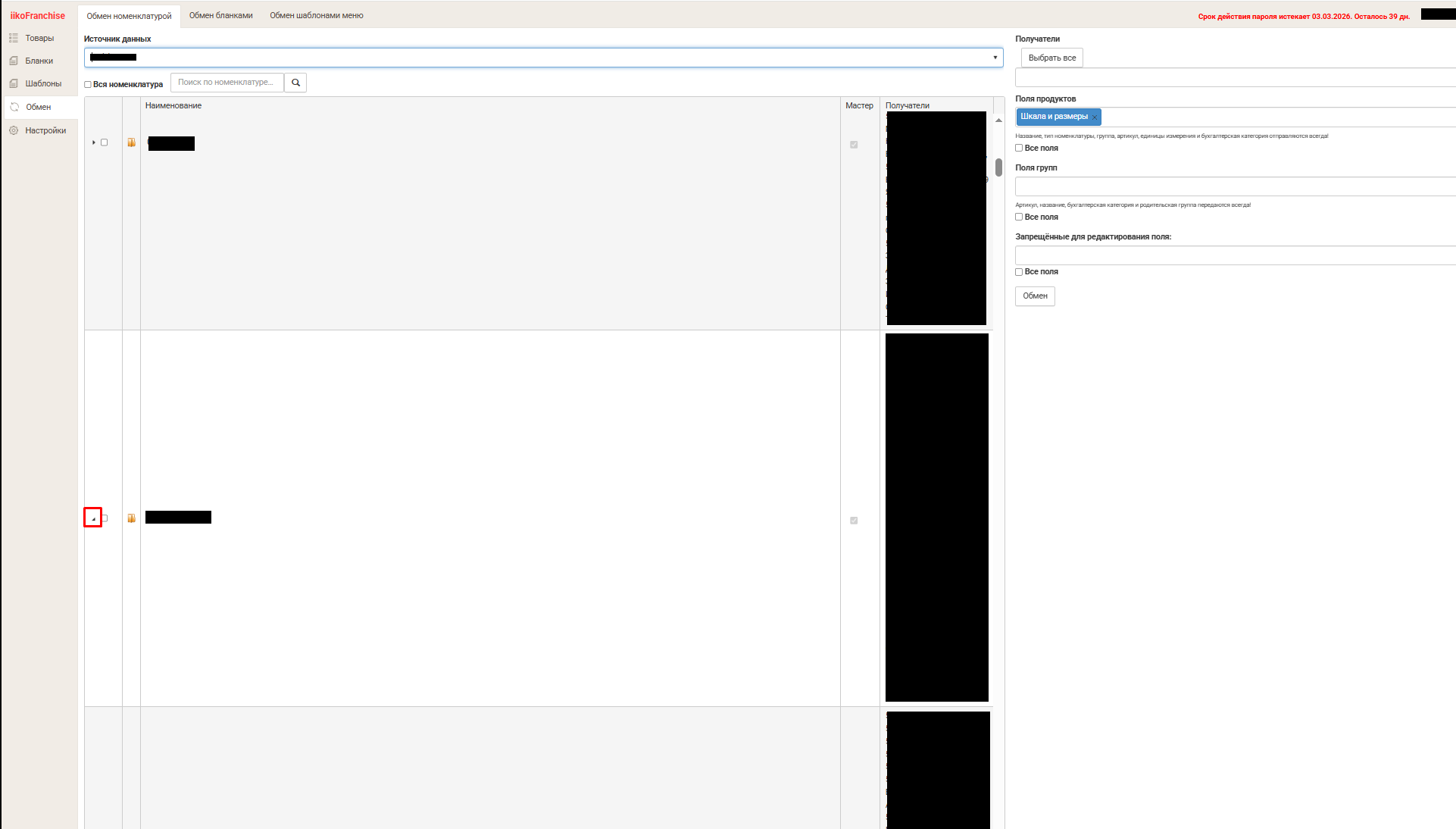Click the first row's folder icon
Screen dimensions: 1456x829
click(x=131, y=142)
